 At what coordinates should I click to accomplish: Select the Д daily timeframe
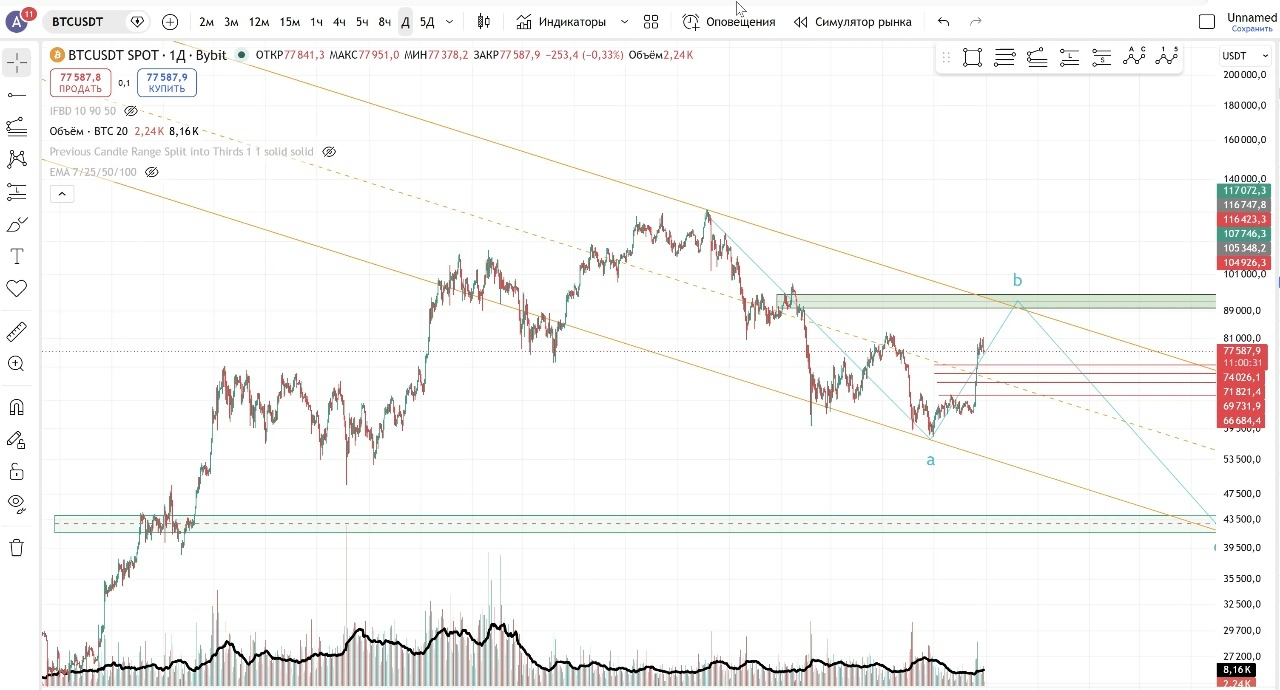tap(405, 21)
